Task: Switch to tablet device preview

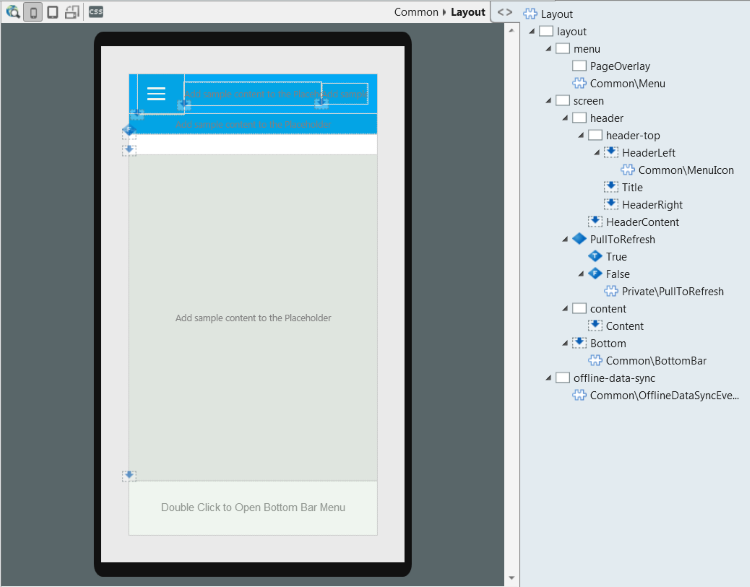Action: click(52, 12)
